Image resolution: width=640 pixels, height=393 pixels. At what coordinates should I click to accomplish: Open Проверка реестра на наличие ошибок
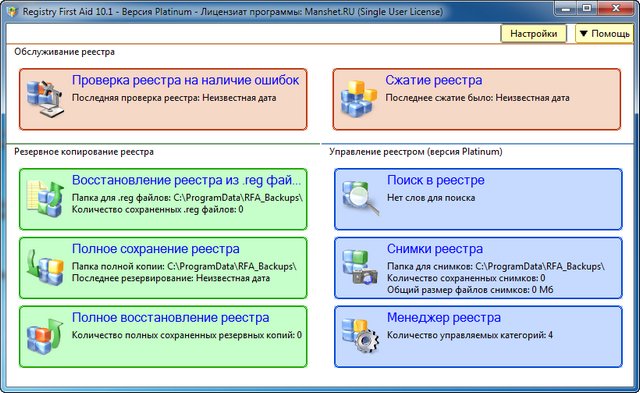pos(185,80)
